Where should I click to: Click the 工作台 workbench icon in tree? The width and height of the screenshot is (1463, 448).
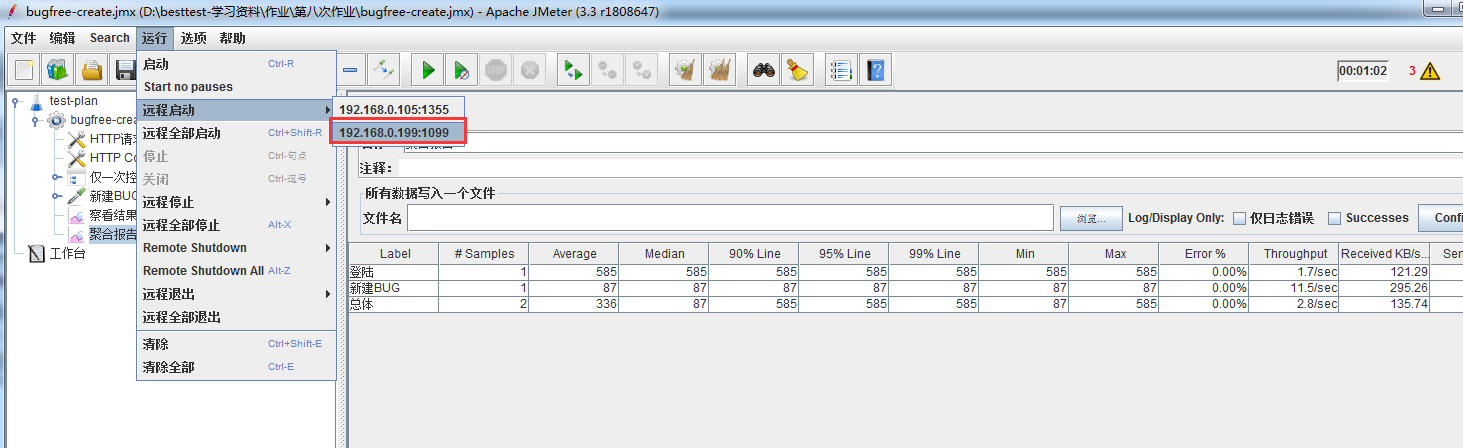[37, 253]
